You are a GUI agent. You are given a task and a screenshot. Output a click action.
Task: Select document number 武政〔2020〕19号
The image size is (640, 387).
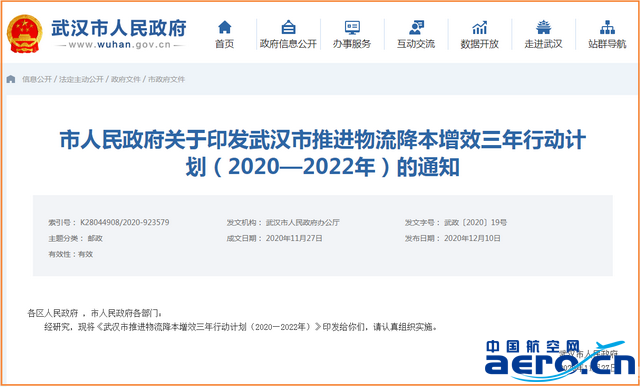tap(476, 223)
